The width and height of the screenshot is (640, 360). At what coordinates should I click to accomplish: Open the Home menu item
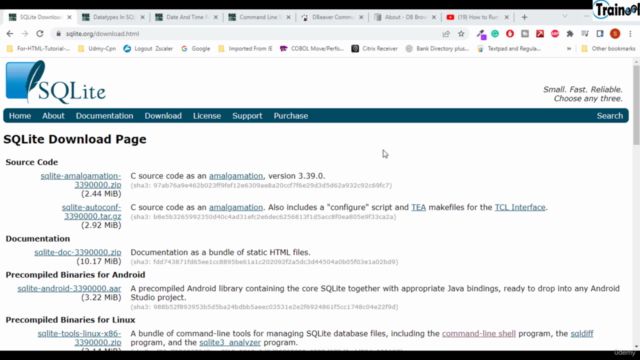tap(20, 116)
